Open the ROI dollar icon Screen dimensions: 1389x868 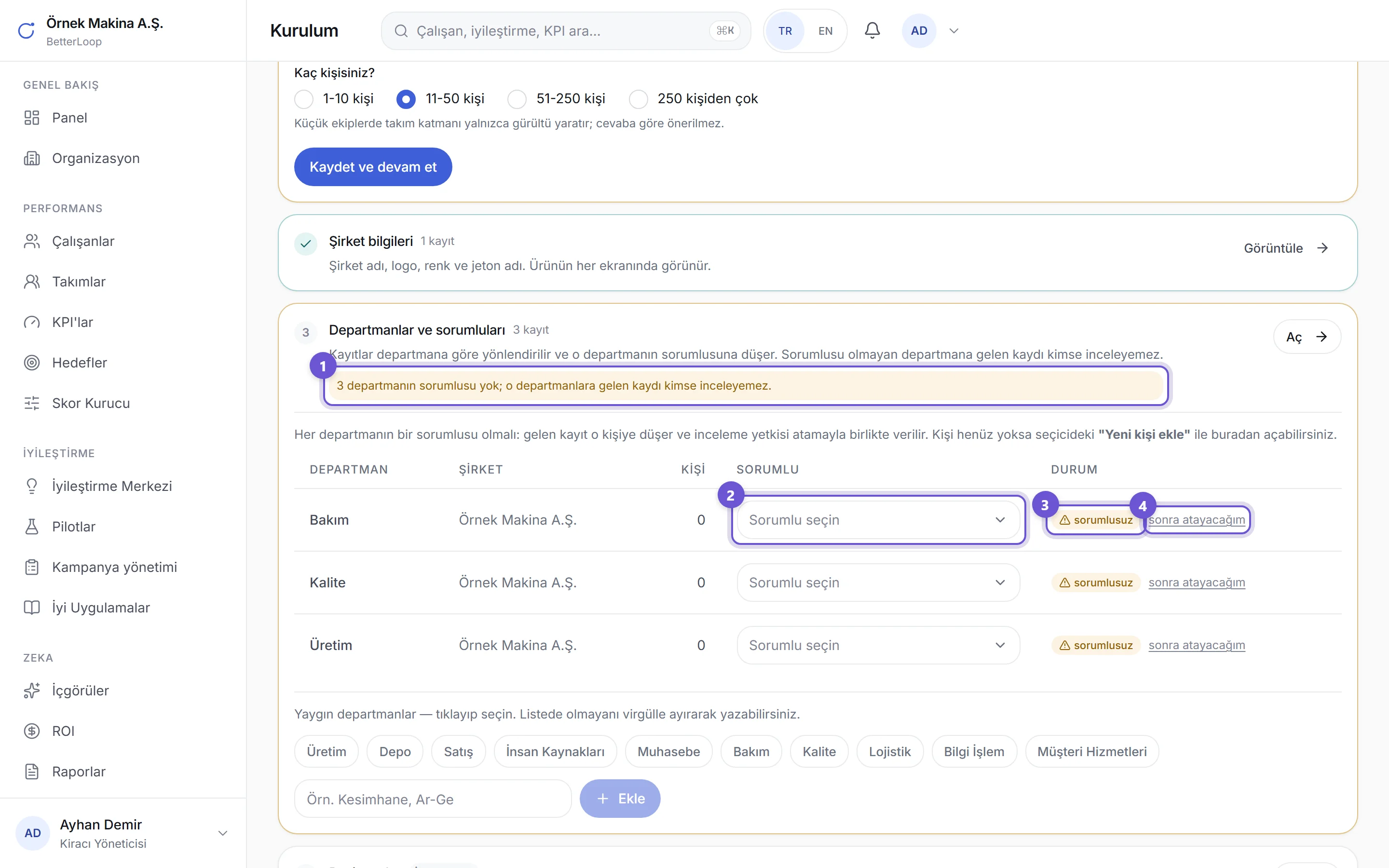point(31,731)
